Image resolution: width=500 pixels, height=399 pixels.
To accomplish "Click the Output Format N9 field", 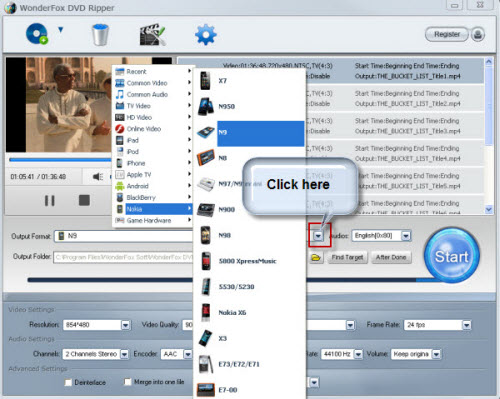I will click(124, 236).
